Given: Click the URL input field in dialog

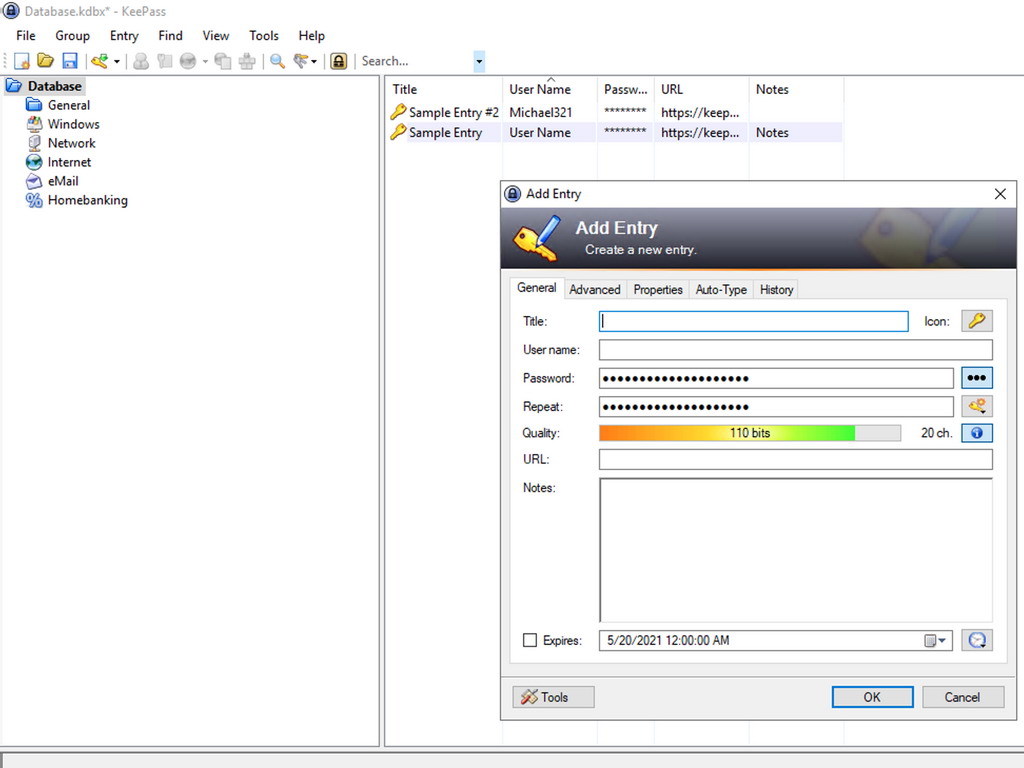Looking at the screenshot, I should click(x=795, y=459).
